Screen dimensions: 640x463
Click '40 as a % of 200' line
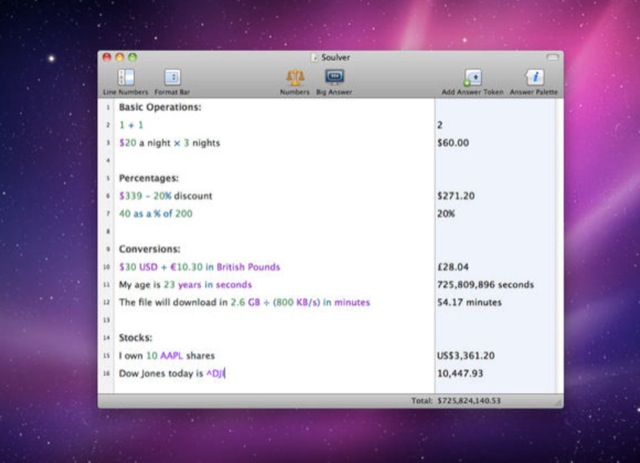156,214
